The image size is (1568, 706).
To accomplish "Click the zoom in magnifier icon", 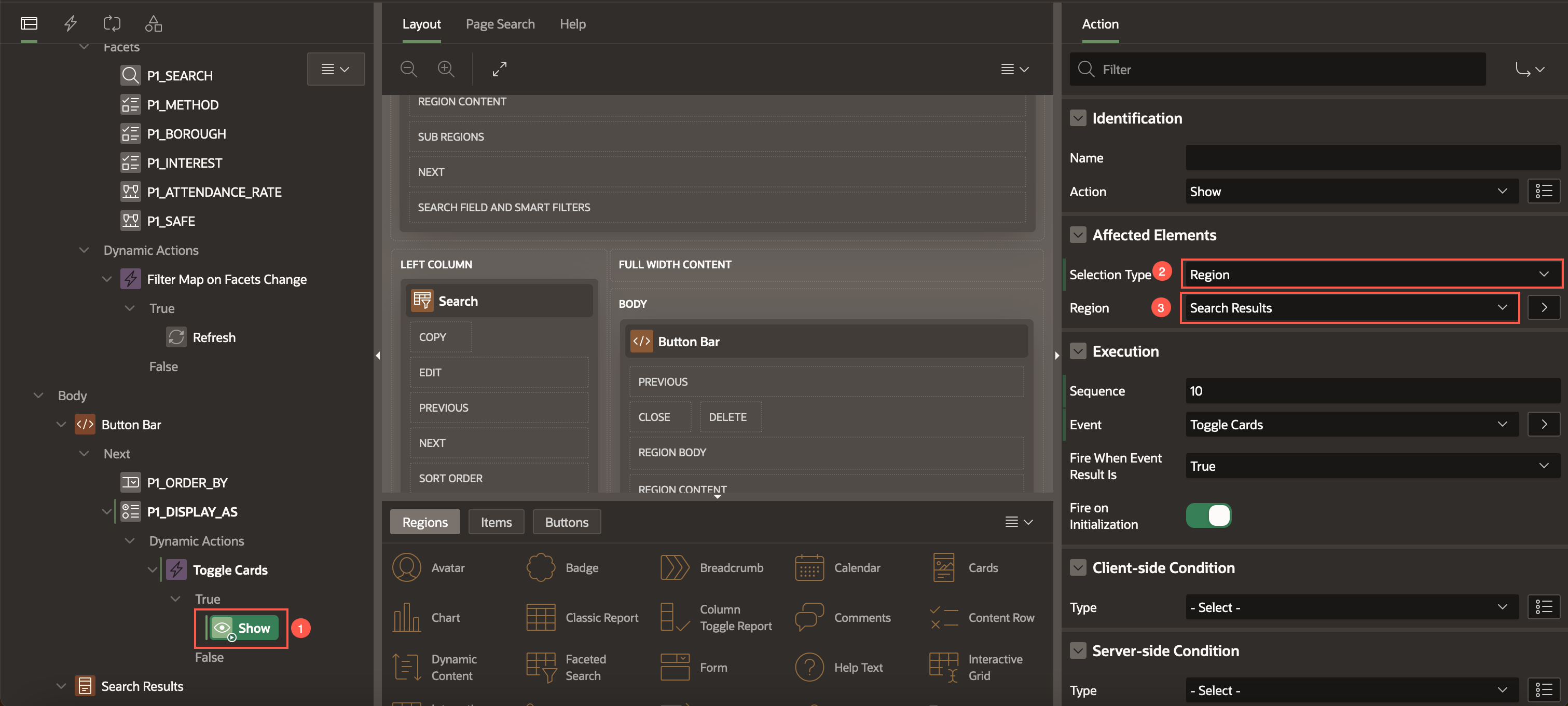I will (446, 69).
